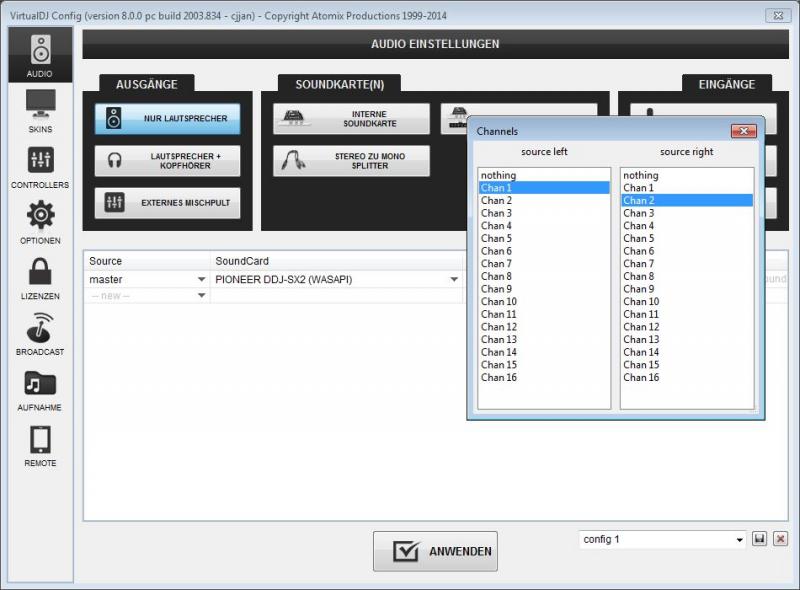Image resolution: width=800 pixels, height=590 pixels.
Task: Open the Remote section
Action: pos(40,445)
